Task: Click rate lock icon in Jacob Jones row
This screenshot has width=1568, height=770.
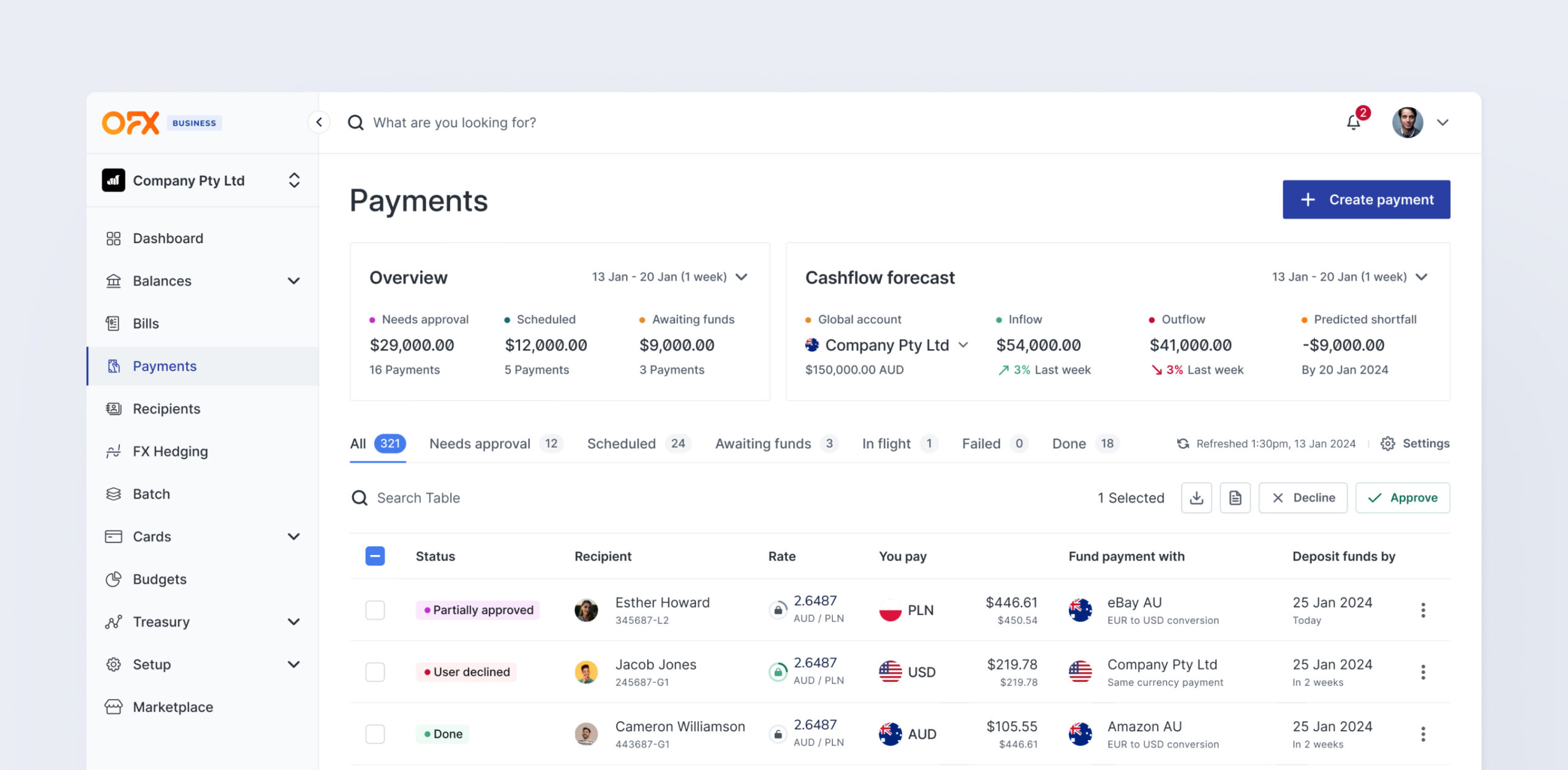Action: click(778, 672)
